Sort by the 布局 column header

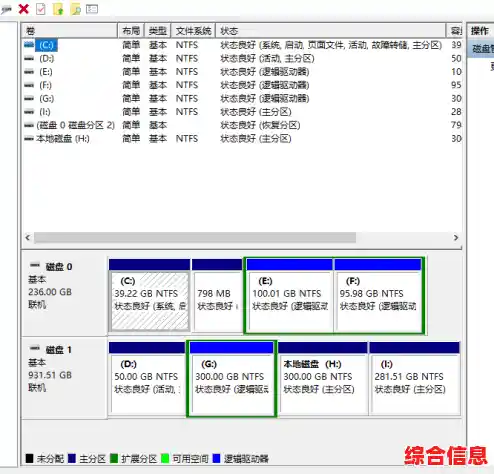pyautogui.click(x=131, y=31)
